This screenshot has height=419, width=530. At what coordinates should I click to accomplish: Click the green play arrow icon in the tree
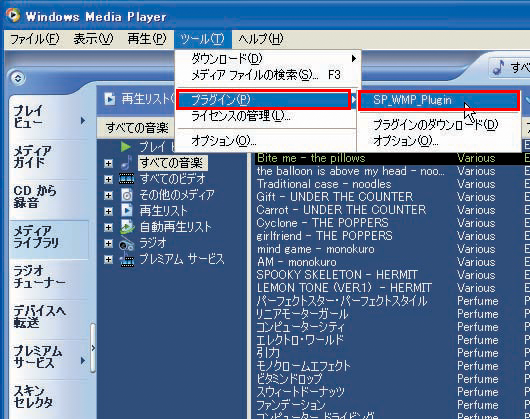pos(126,147)
